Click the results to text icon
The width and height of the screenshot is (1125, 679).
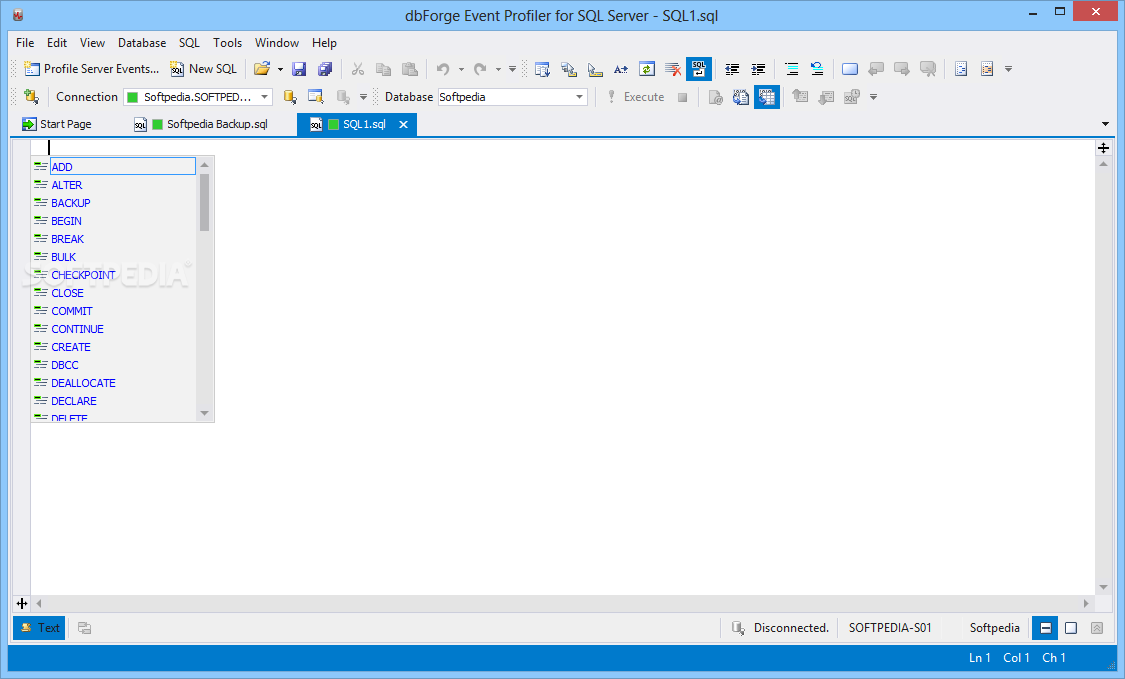pyautogui.click(x=740, y=97)
